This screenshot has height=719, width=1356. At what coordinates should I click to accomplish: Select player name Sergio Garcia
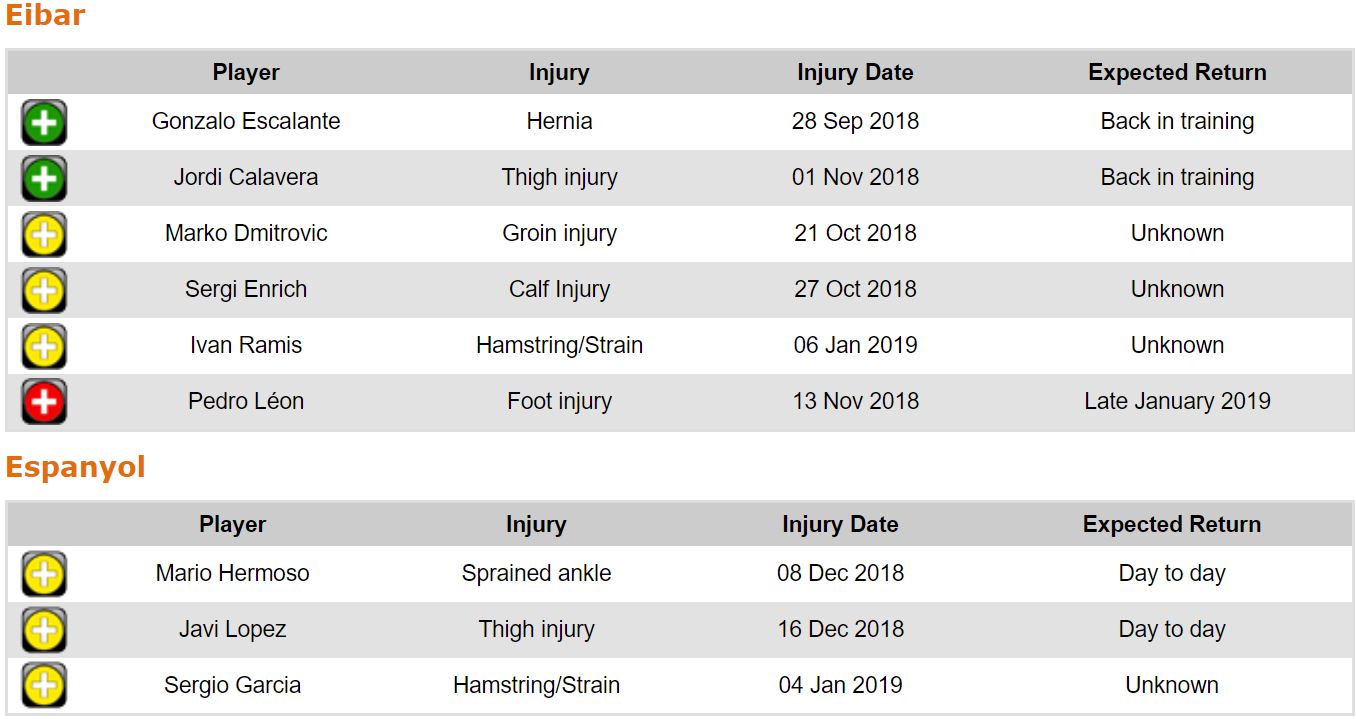click(232, 686)
